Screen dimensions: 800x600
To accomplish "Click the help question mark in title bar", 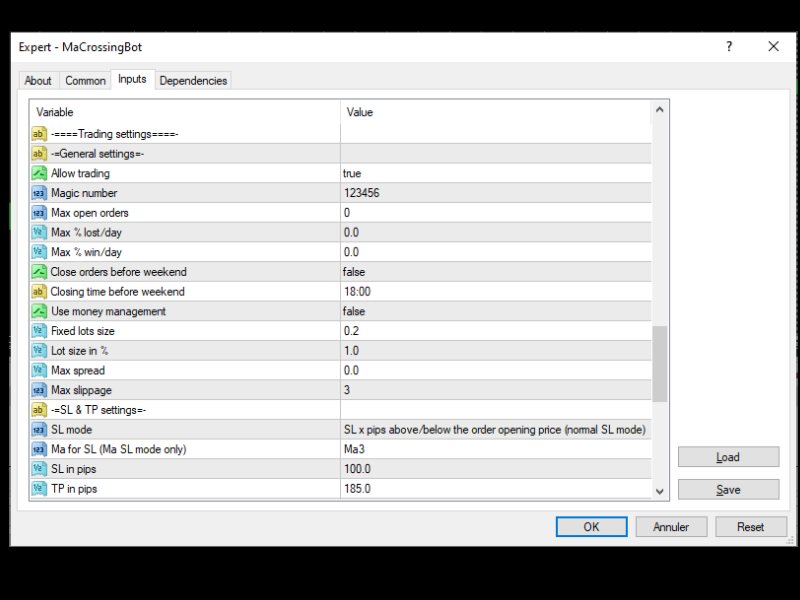I will point(729,46).
